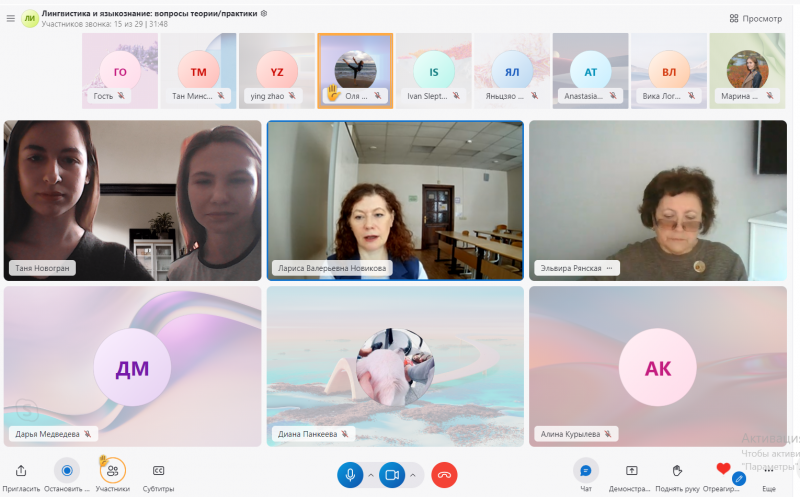Select the Гость participant thumbnail
The image size is (800, 497).
pos(120,71)
